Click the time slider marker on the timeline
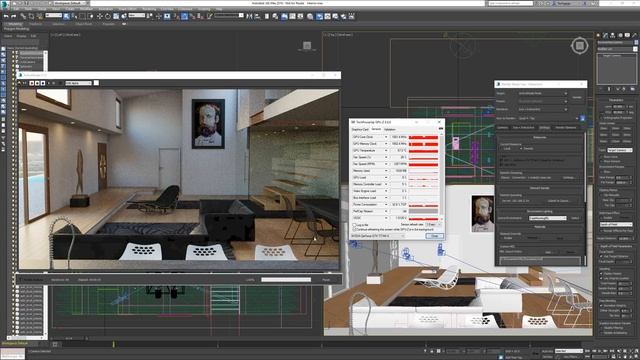 113,345
